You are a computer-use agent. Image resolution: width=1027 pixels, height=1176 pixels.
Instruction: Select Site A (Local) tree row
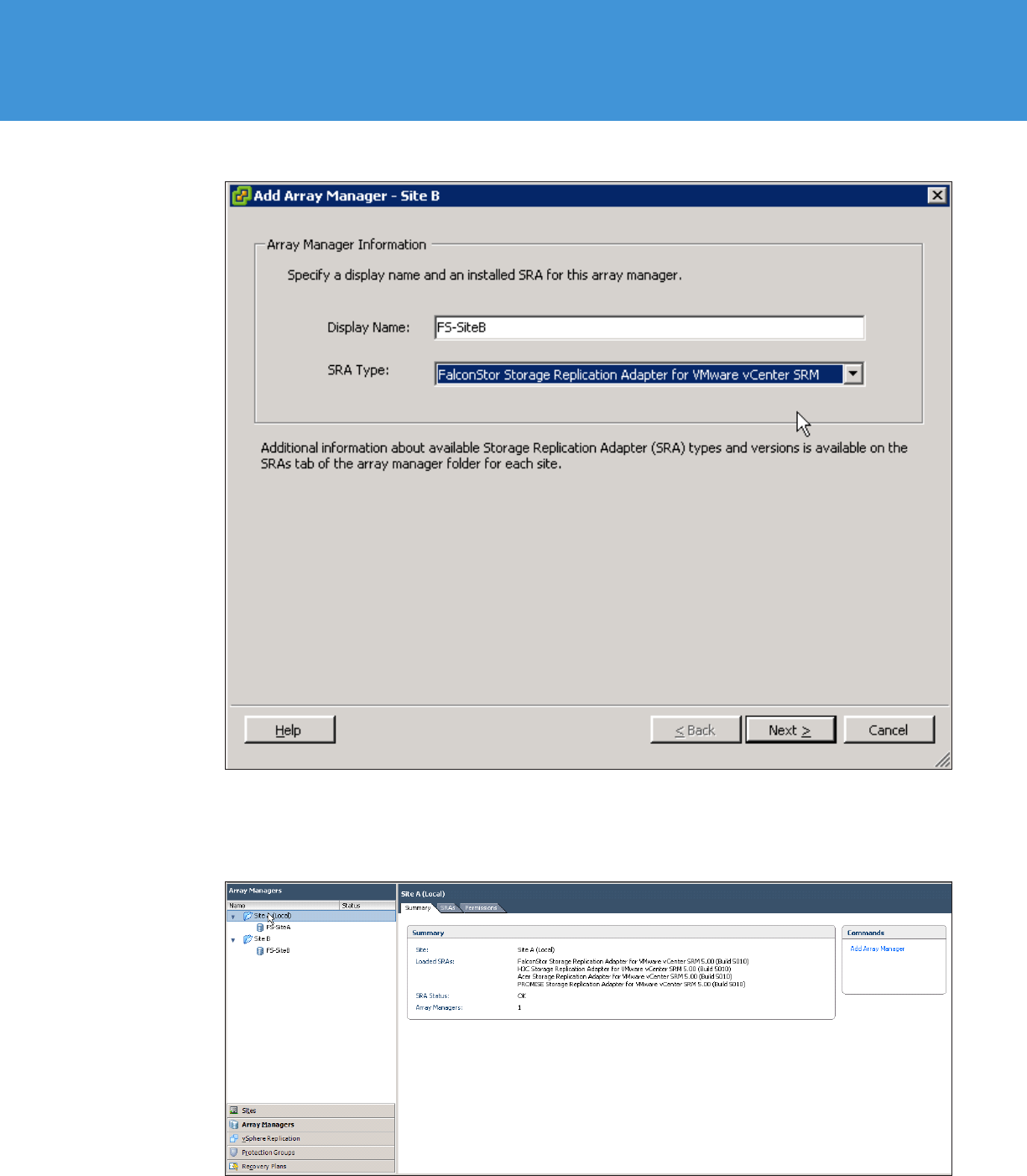(x=311, y=916)
